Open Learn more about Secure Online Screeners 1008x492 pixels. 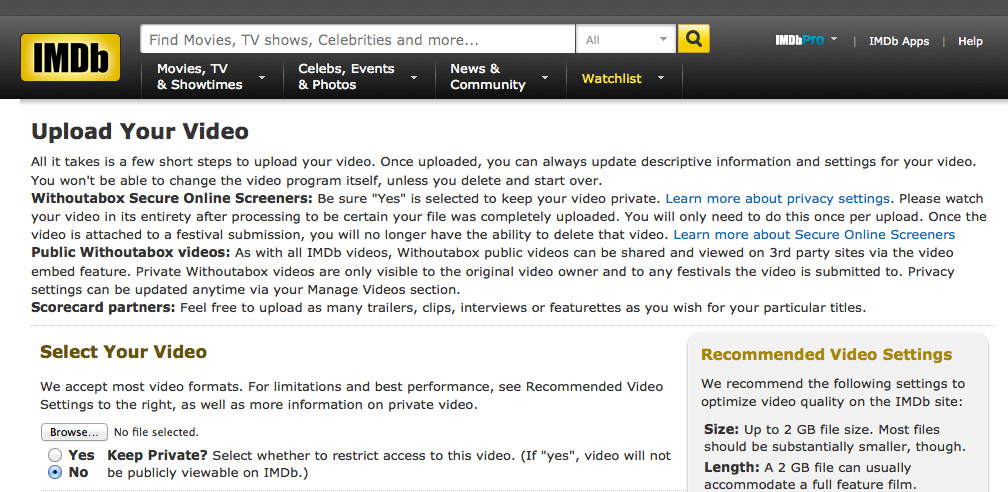[814, 235]
